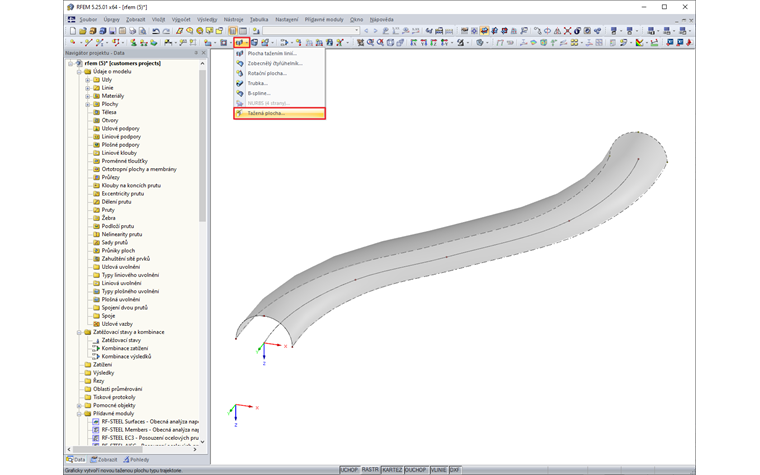Open the surface tool dropdown in toolbar

coord(247,43)
